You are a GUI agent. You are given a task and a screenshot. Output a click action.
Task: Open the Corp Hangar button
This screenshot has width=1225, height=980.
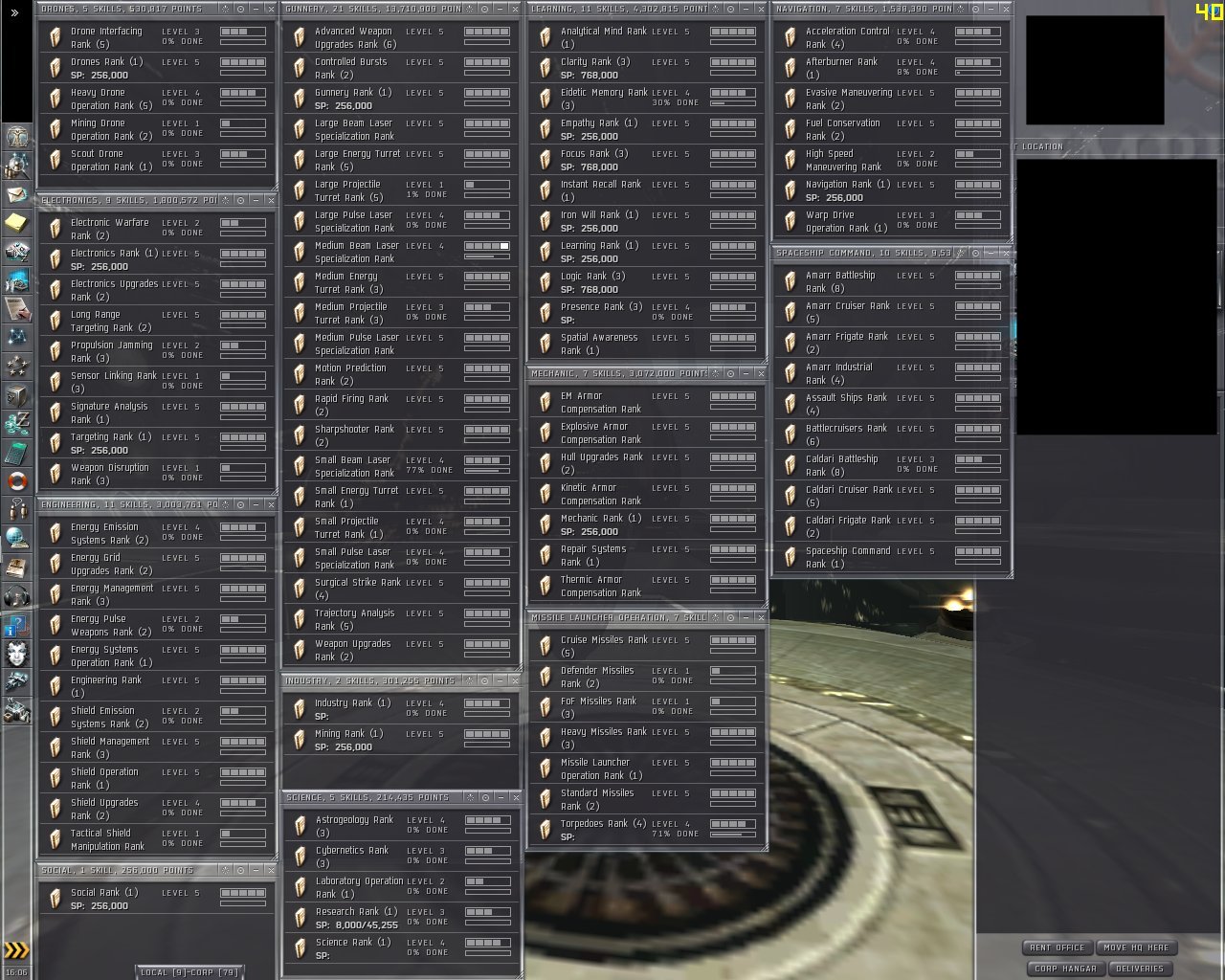tap(1065, 969)
